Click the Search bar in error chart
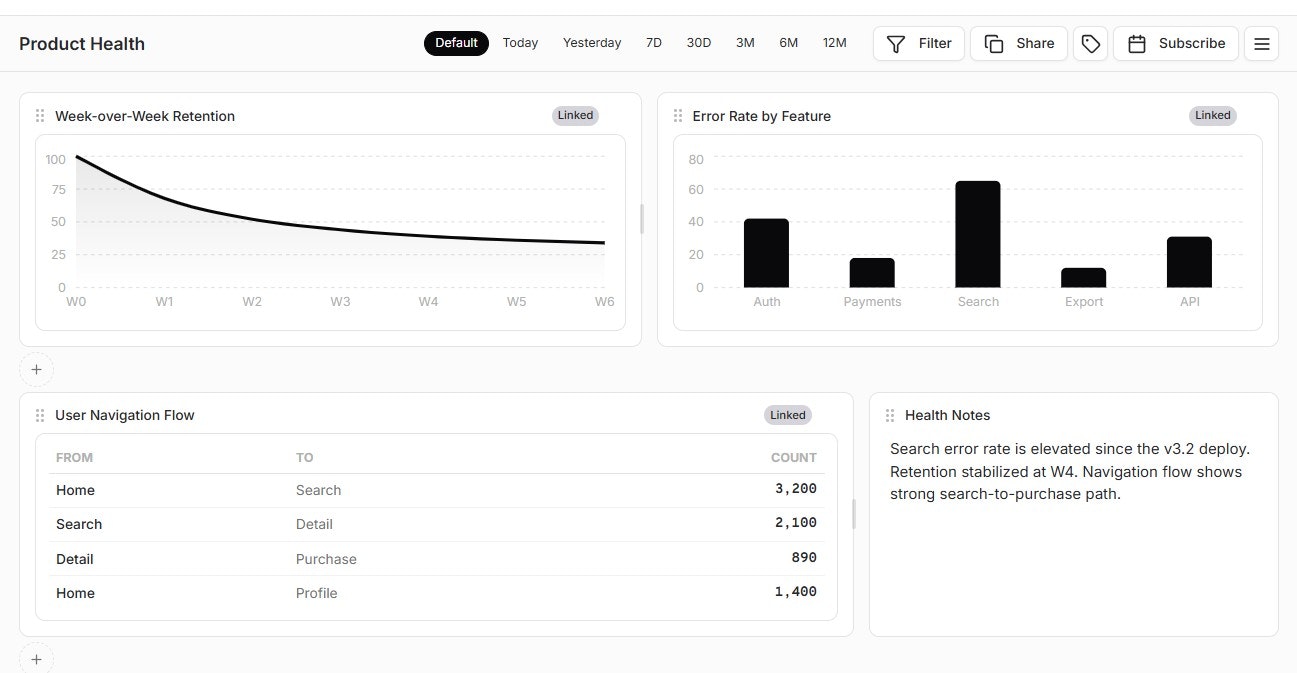This screenshot has width=1297, height=673. [978, 234]
